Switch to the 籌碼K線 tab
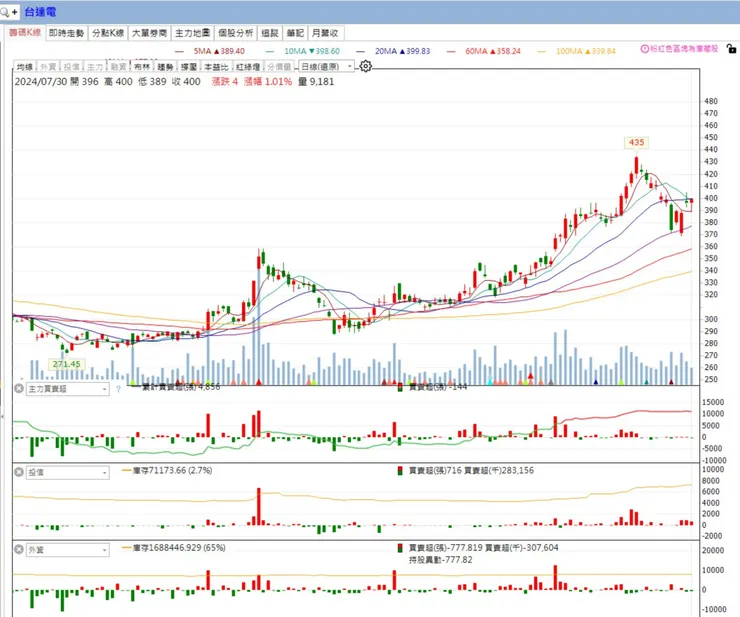Screen dimensions: 740x617 tap(25, 33)
